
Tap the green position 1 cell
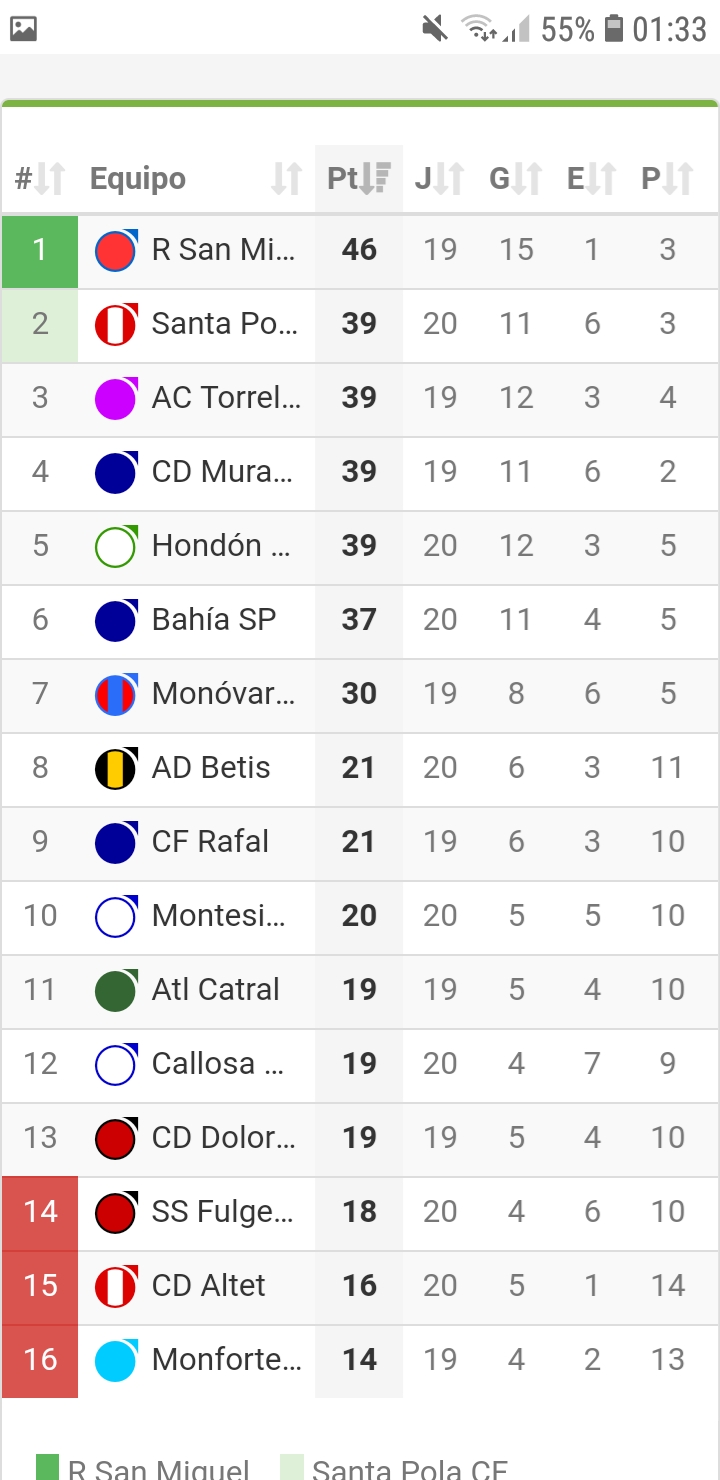coord(40,250)
